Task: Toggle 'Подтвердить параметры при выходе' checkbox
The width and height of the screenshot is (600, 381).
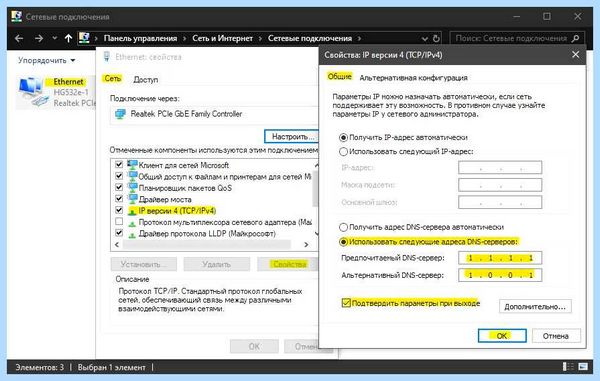Action: tap(346, 303)
